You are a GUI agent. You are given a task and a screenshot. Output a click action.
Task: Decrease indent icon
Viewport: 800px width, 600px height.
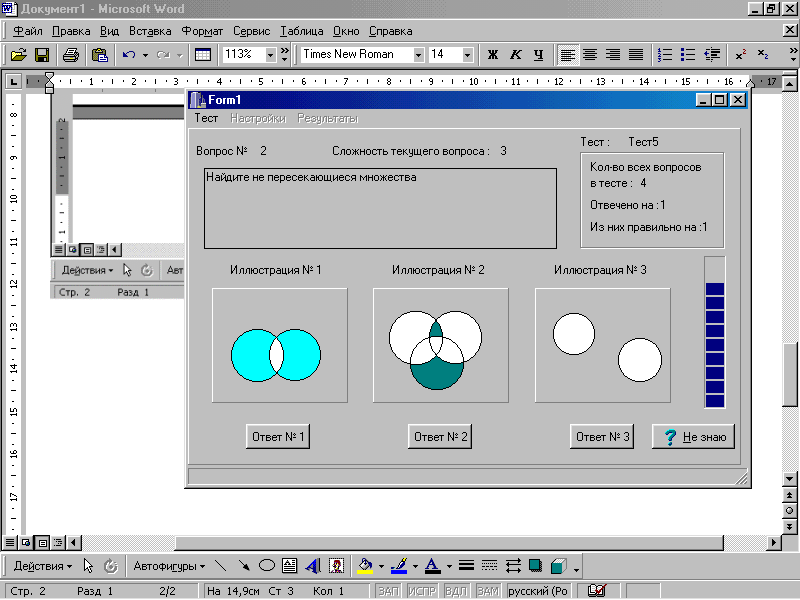712,55
